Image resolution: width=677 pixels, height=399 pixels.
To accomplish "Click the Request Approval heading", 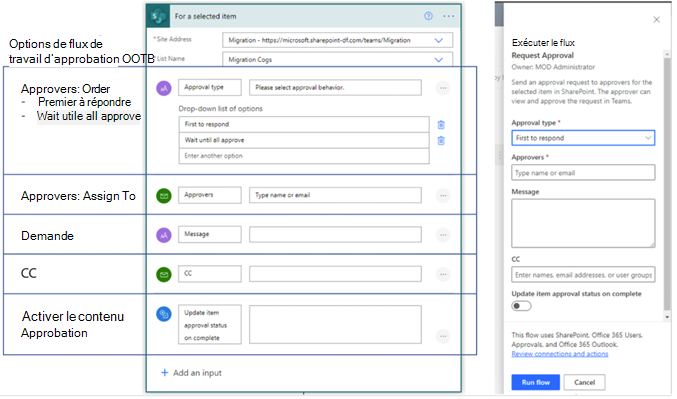I will (x=543, y=56).
